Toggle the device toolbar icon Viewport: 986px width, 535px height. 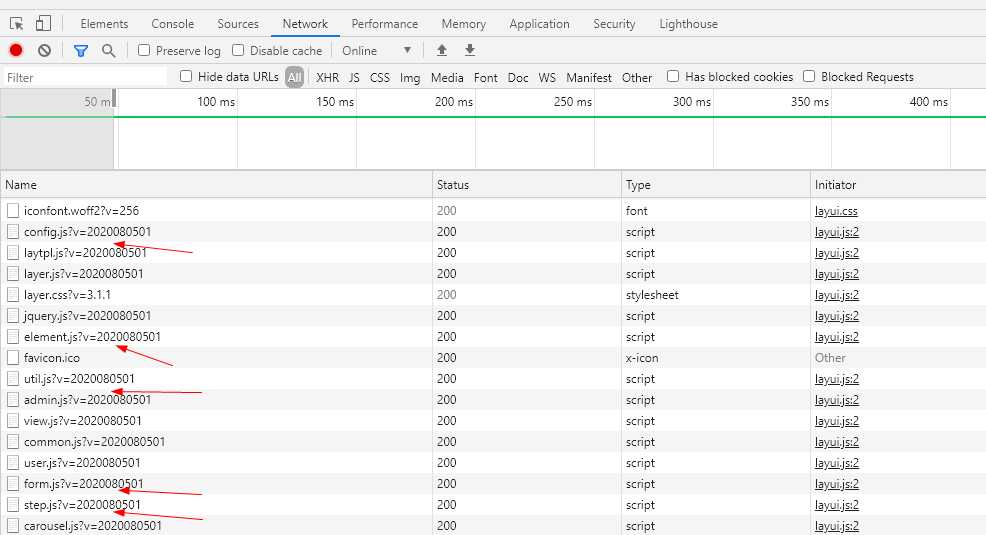click(43, 24)
